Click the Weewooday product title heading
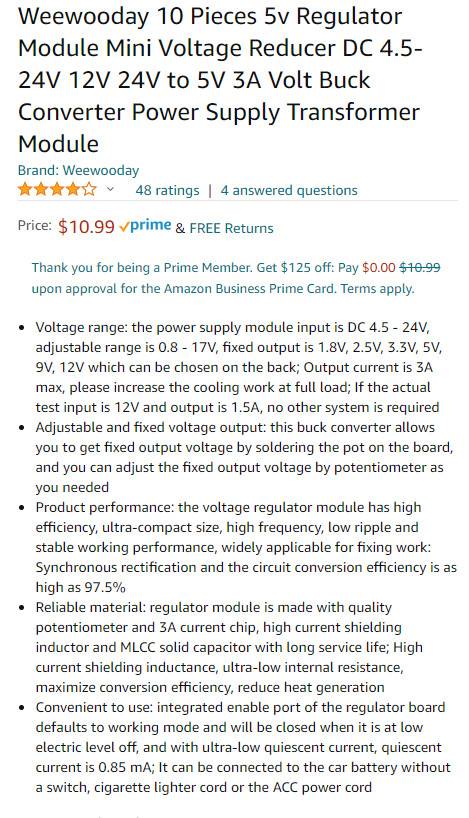This screenshot has height=818, width=469. [220, 80]
